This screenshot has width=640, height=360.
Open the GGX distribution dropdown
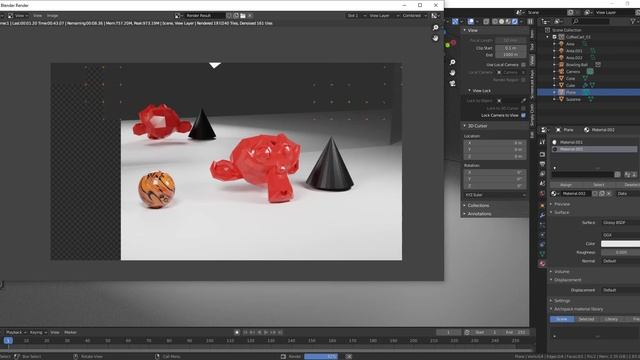click(x=621, y=235)
